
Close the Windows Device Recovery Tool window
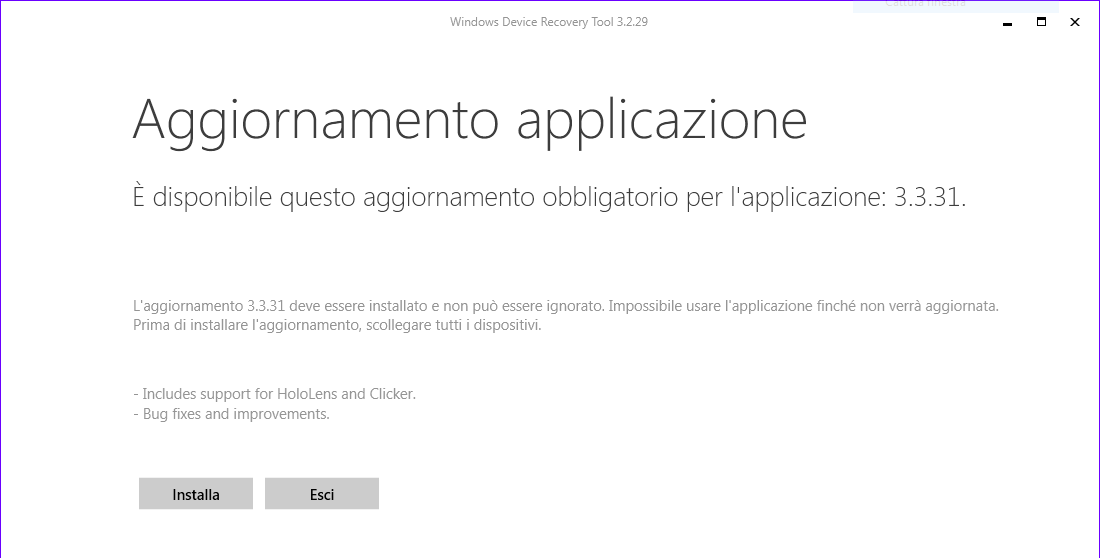tap(1075, 22)
